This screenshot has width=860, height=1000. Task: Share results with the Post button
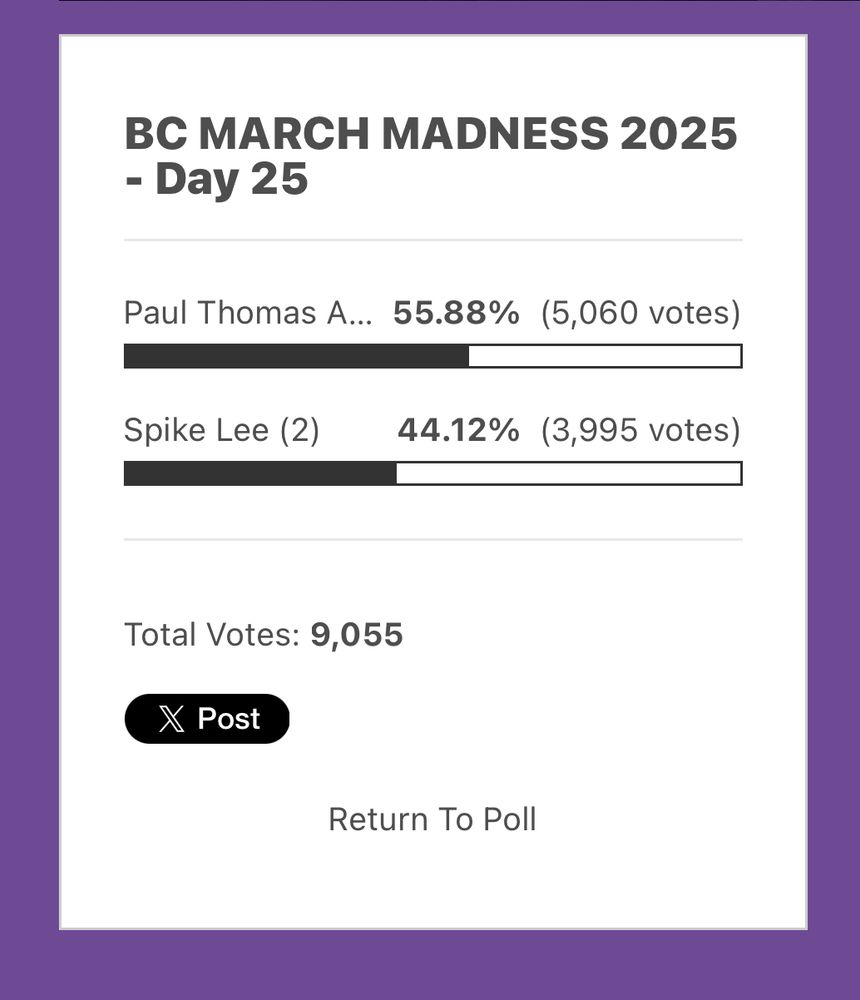(x=207, y=719)
